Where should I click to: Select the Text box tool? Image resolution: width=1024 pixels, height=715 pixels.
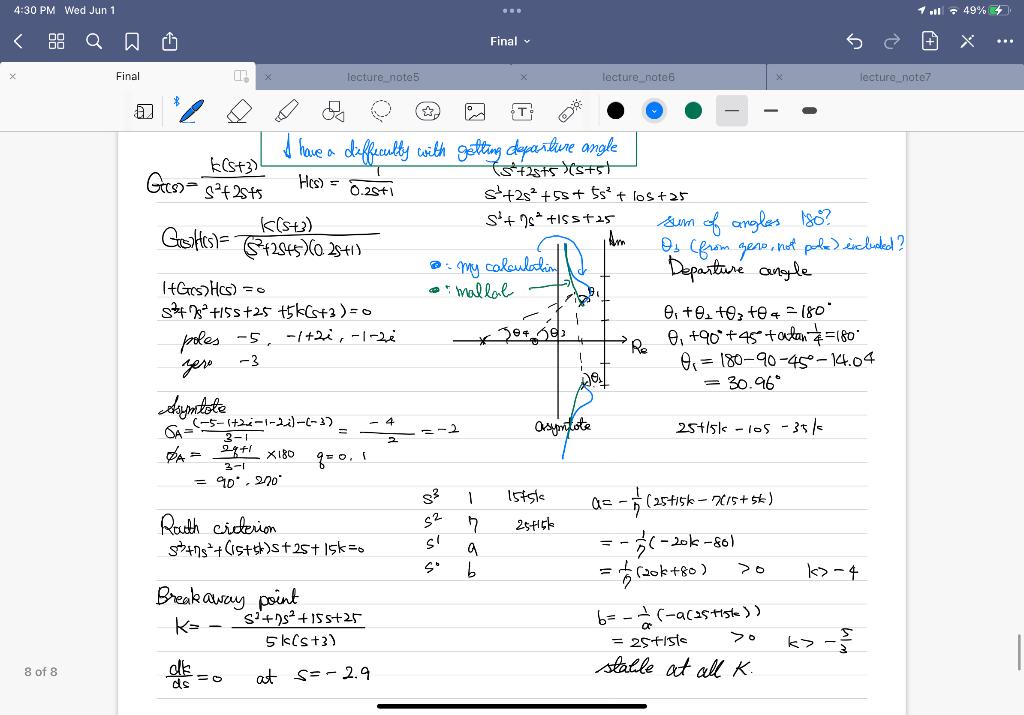coord(522,112)
